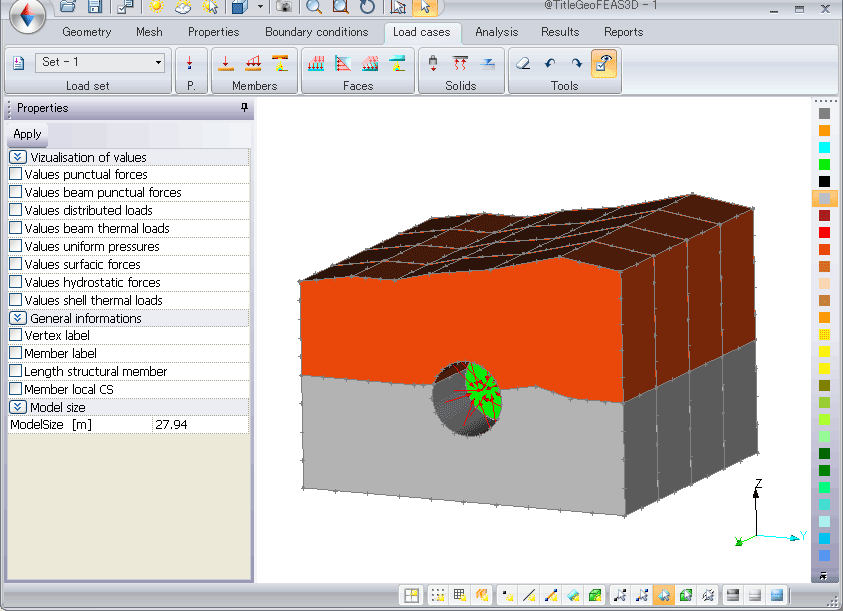Collapse the Vizualisation of values section
Viewport: 843px width, 611px height.
(x=18, y=157)
